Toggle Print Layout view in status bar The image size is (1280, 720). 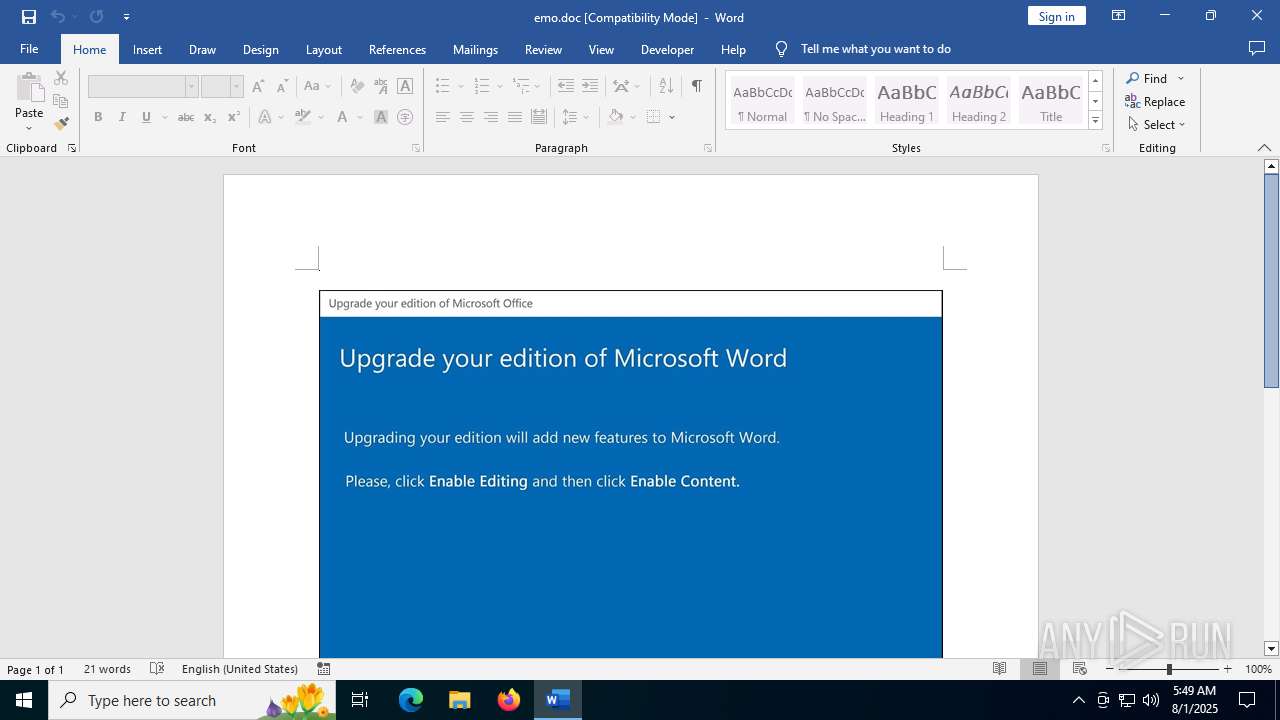pyautogui.click(x=1039, y=669)
